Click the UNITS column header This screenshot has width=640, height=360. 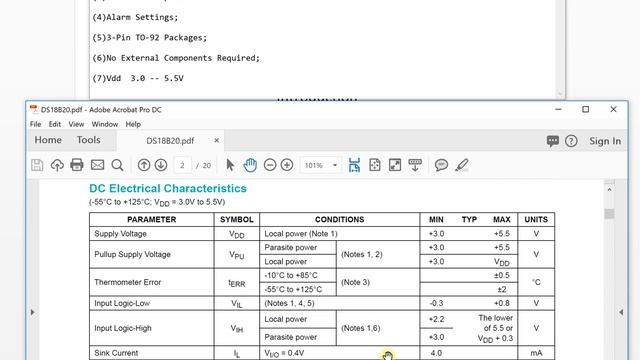[536, 220]
